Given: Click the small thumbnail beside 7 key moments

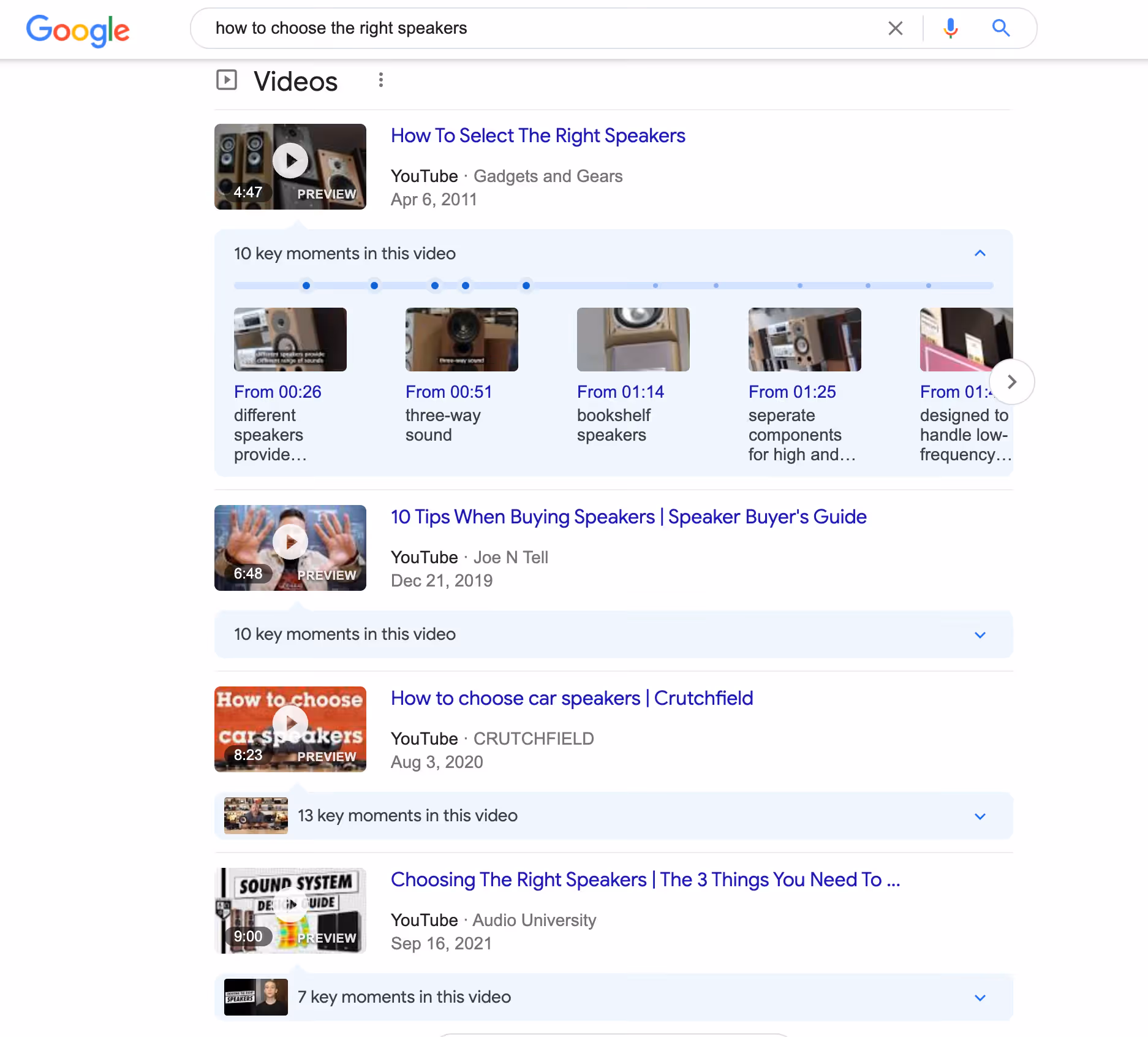Looking at the screenshot, I should pos(256,997).
